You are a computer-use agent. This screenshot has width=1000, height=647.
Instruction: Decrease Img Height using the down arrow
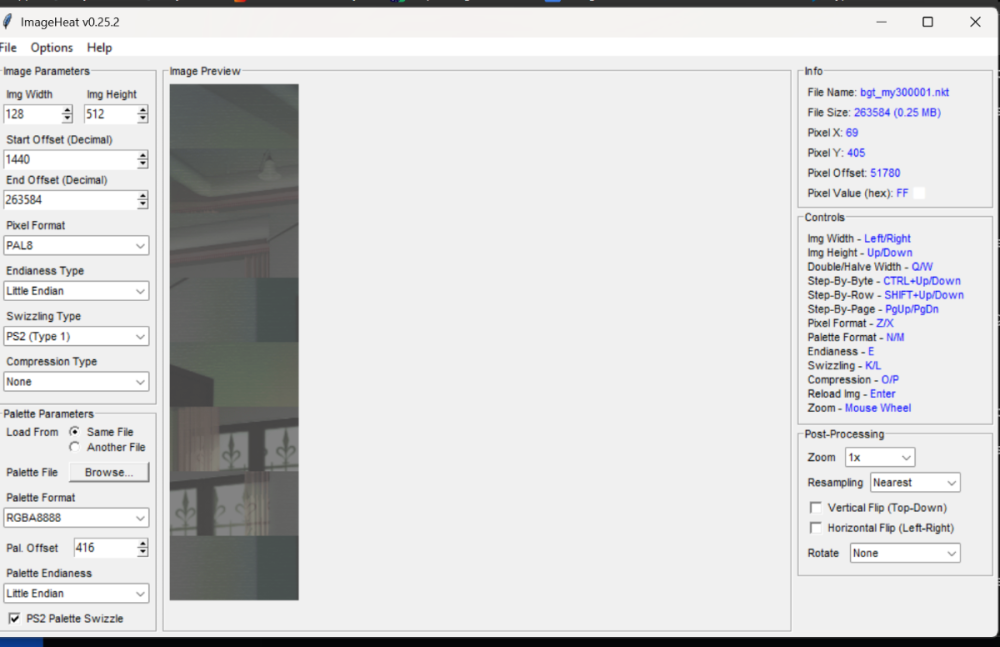coord(143,119)
